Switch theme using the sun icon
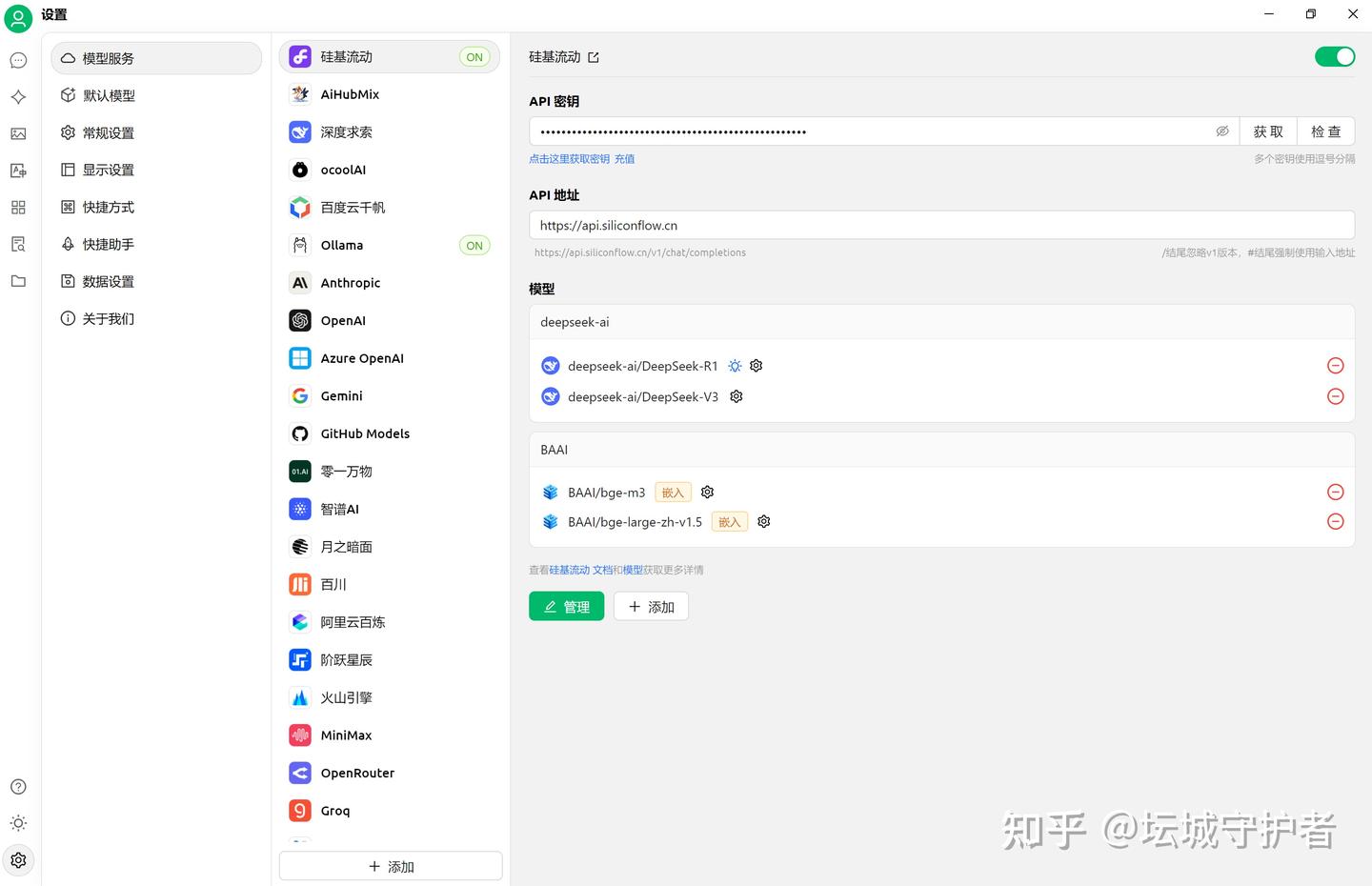This screenshot has height=886, width=1372. point(18,822)
